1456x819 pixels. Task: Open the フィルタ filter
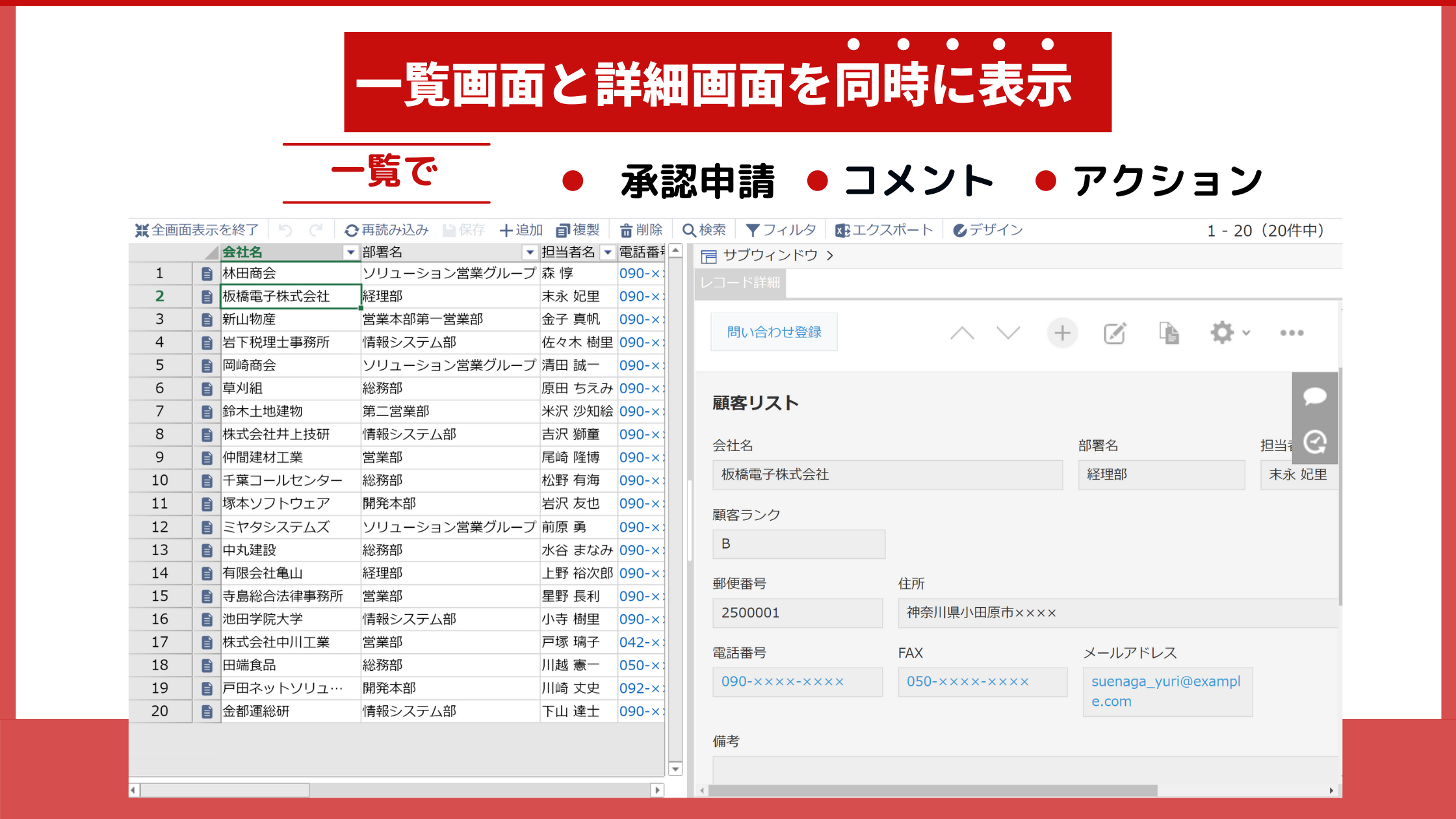point(781,230)
